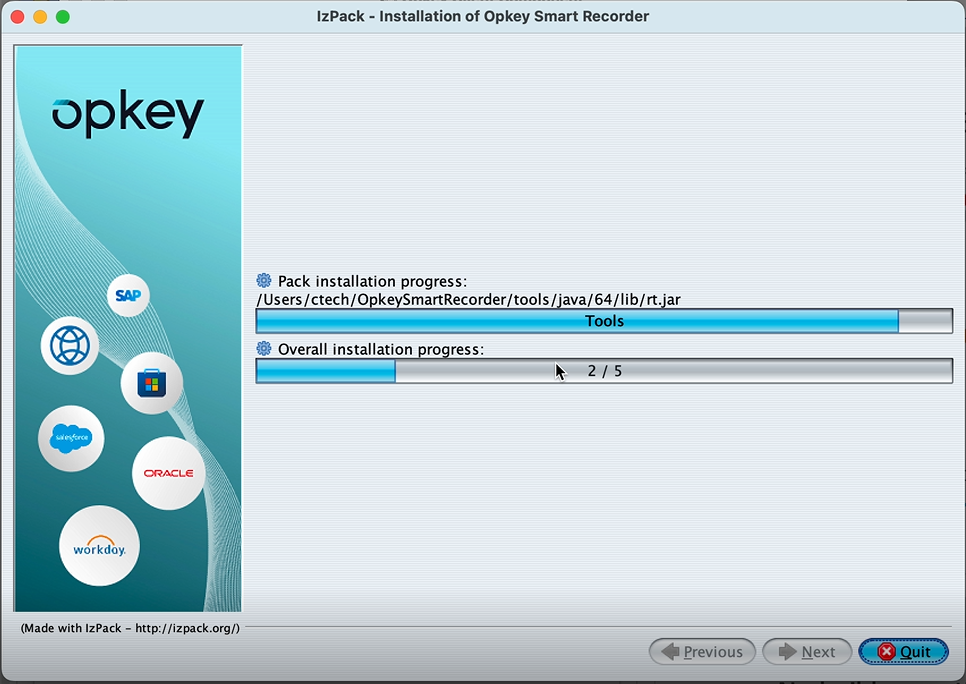Click the Workday logo bubble
The height and width of the screenshot is (684, 966).
(x=99, y=546)
